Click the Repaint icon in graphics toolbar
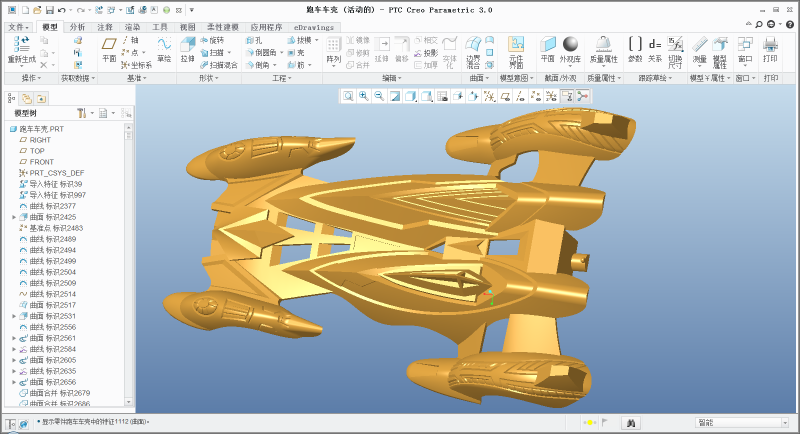 pyautogui.click(x=394, y=96)
